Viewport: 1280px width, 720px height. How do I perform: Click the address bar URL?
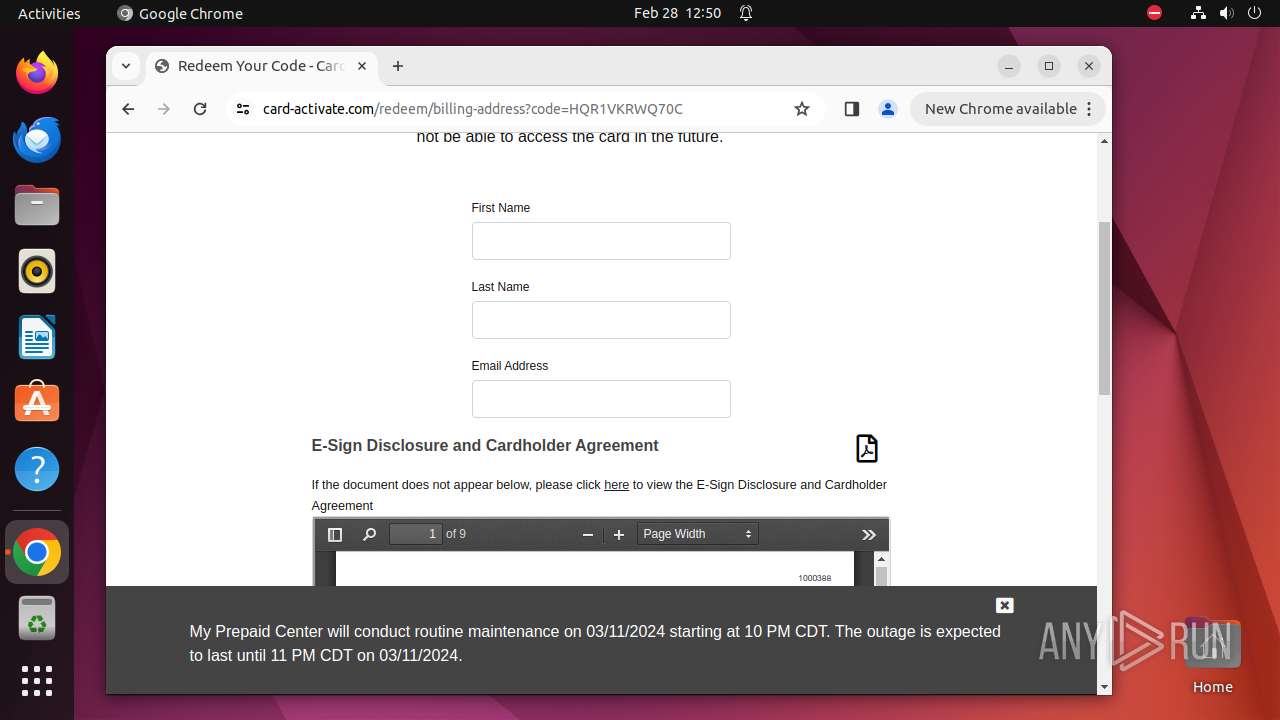pyautogui.click(x=473, y=109)
